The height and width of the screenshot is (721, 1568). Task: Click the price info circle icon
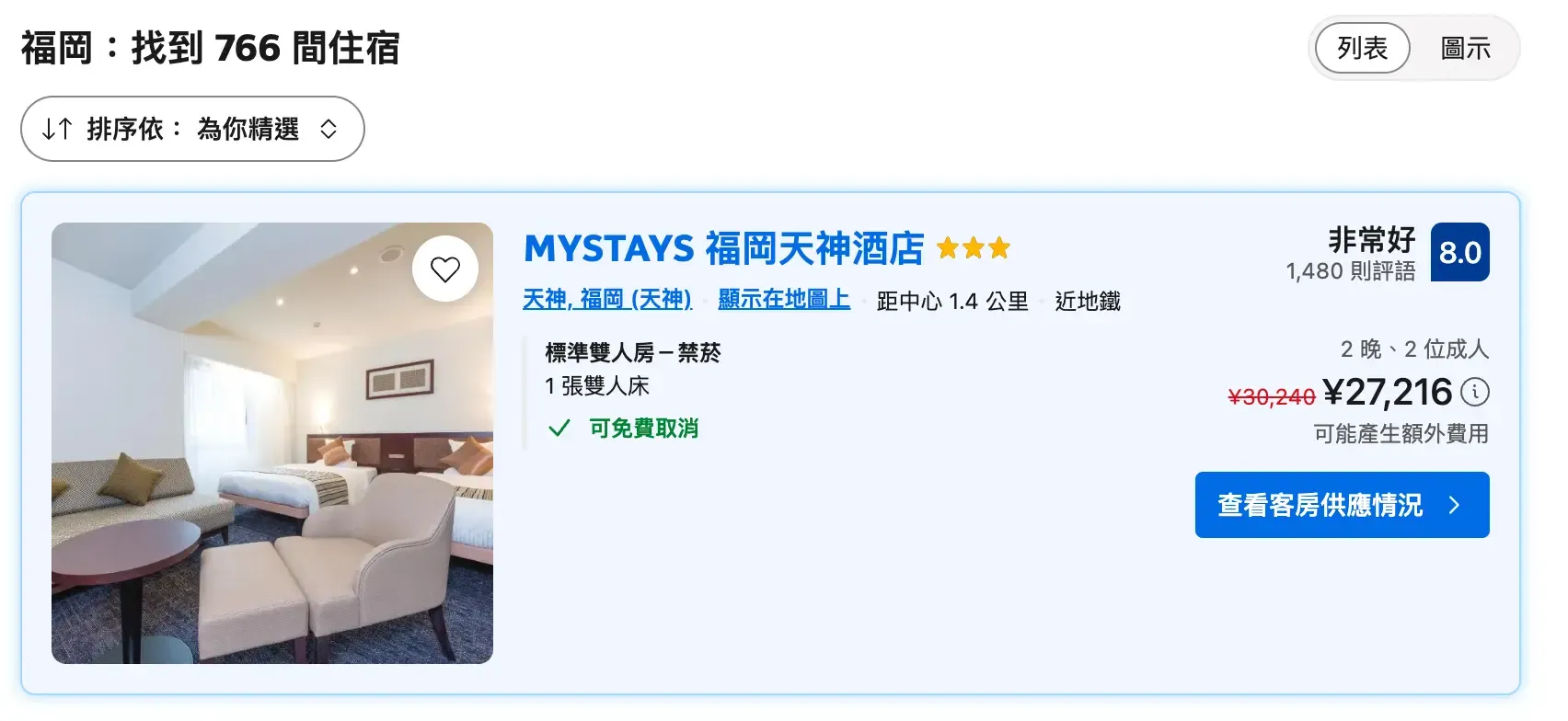[1475, 392]
